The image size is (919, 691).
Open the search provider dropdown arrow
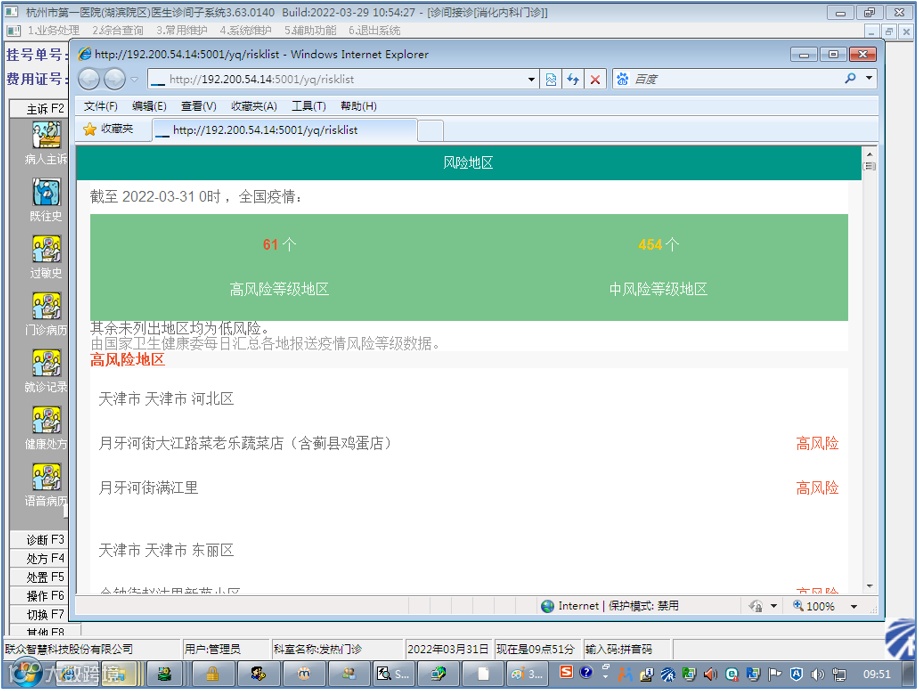869,78
